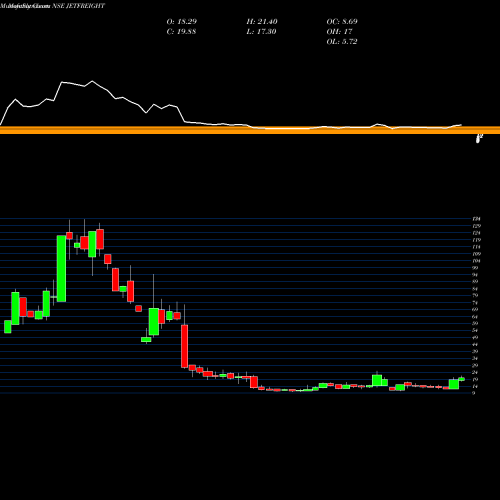The image size is (500, 500).
Task: Select the OL: 5.72 reading
Action: pyautogui.click(x=342, y=42)
